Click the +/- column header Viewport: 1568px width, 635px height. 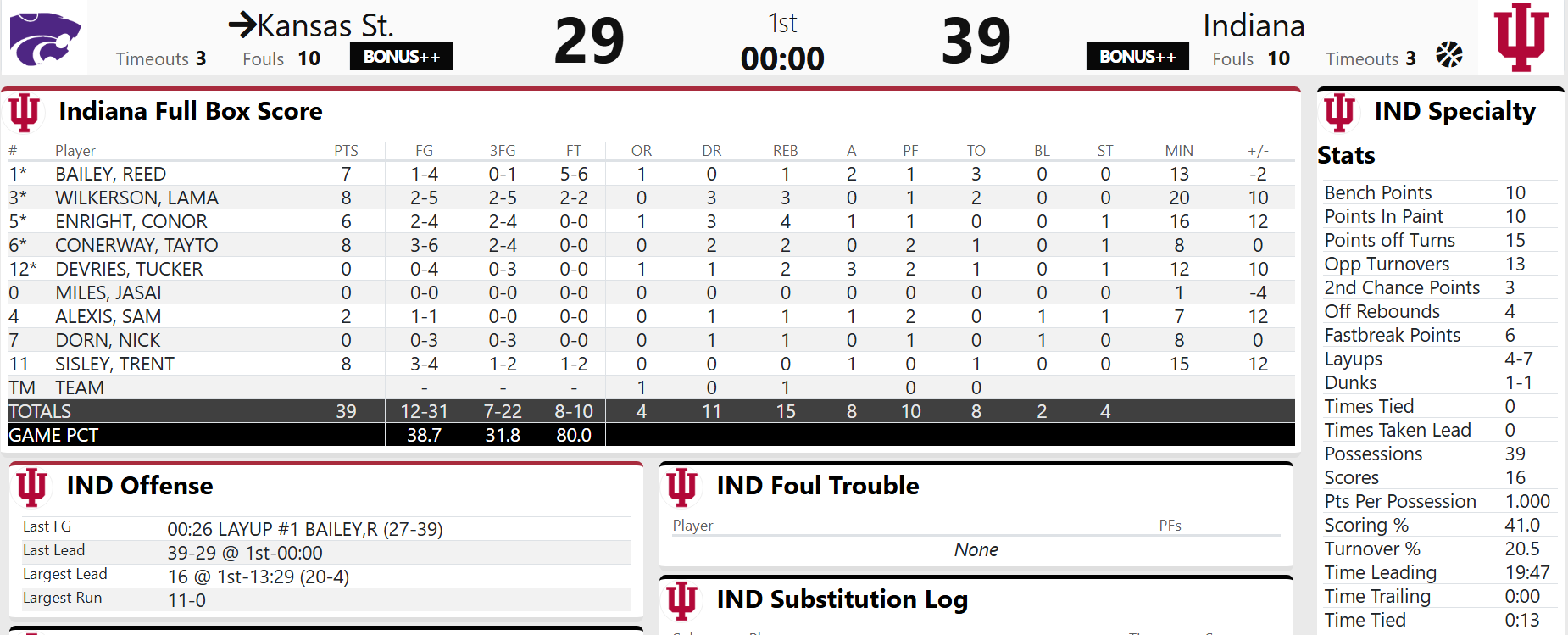coord(1258,151)
